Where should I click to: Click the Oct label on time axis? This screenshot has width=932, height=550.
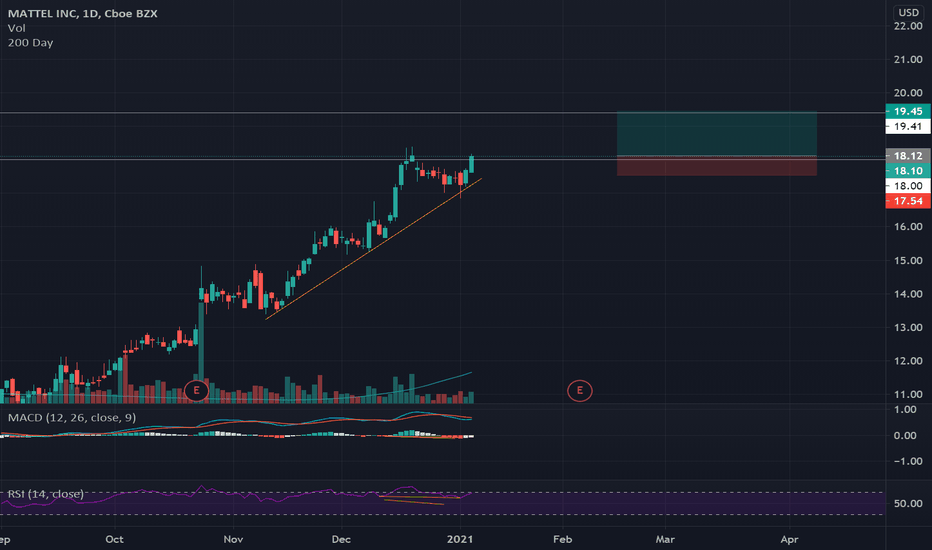114,539
